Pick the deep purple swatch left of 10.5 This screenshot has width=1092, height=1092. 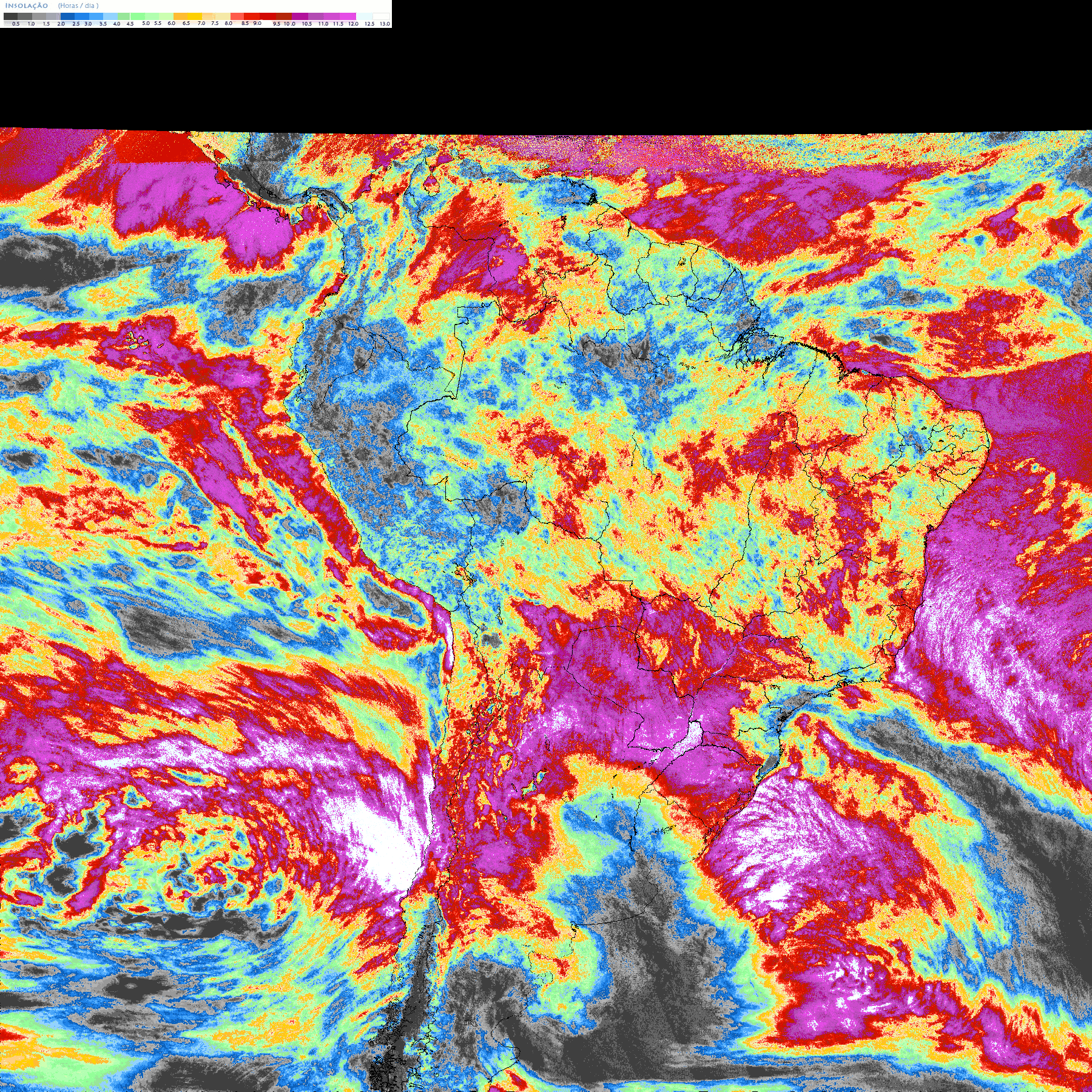(x=300, y=16)
